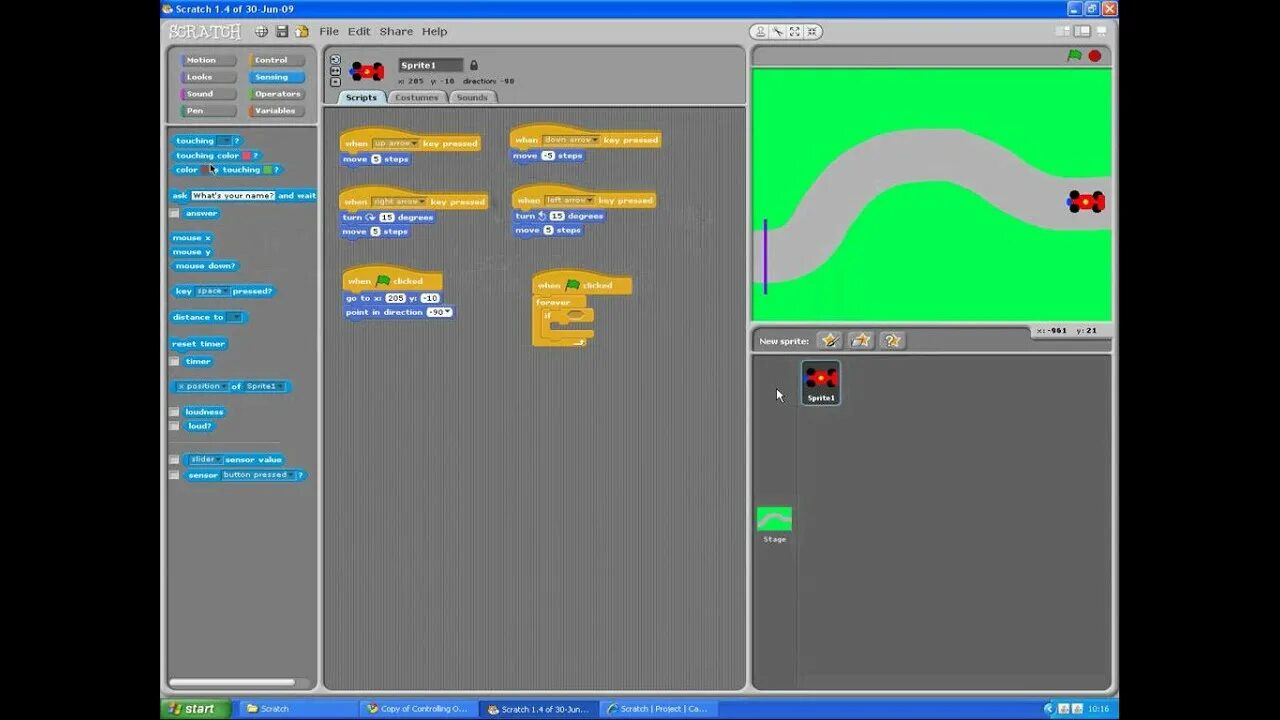Toggle the slider sensor value checkbox
This screenshot has height=720, width=1280.
[x=174, y=460]
